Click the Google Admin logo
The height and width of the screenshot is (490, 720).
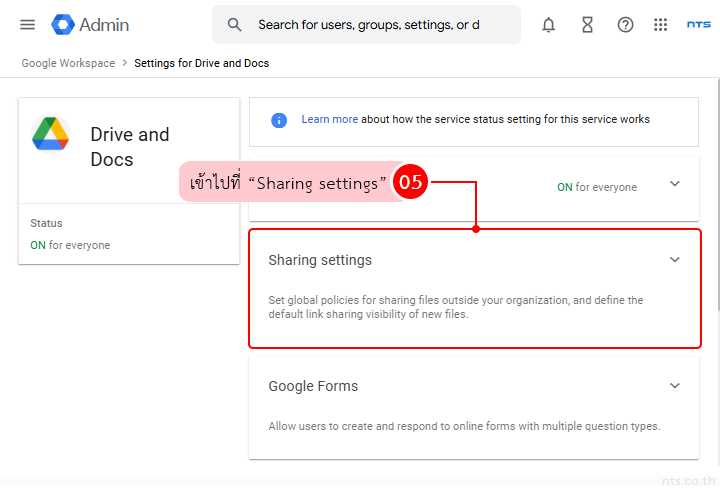pos(65,25)
